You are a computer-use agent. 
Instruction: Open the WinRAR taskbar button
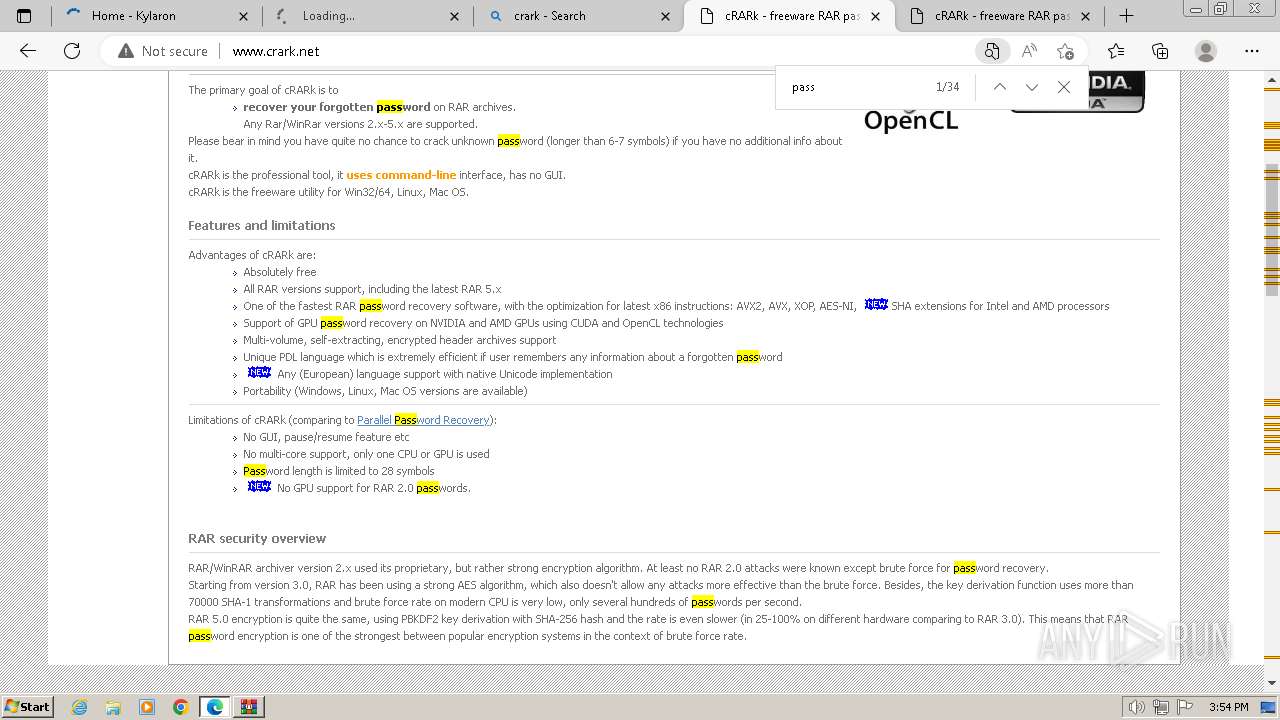249,707
